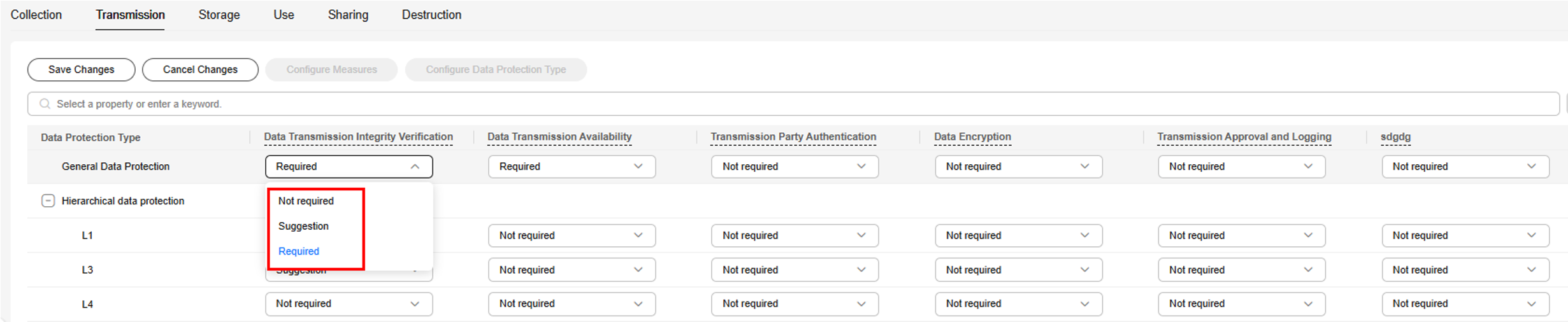
Task: Click the Data Encryption column header
Action: 972,137
